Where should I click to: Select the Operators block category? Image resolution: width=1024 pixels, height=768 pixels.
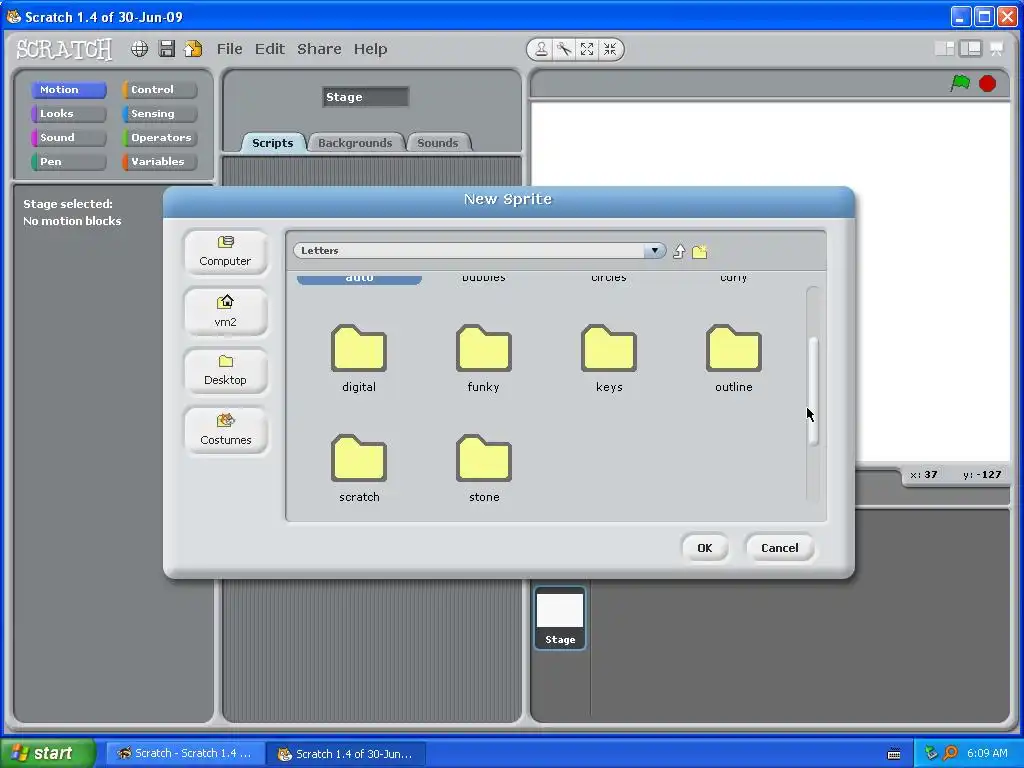click(159, 138)
